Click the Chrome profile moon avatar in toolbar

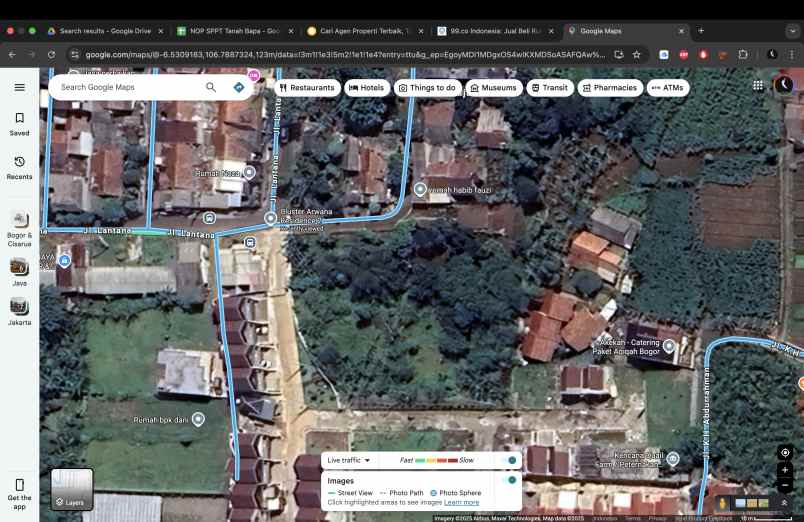[x=772, y=54]
